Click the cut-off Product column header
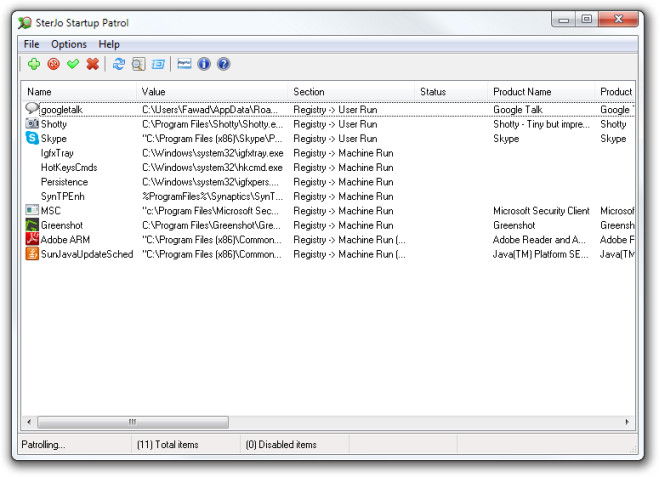Image resolution: width=660 pixels, height=477 pixels. (x=615, y=91)
